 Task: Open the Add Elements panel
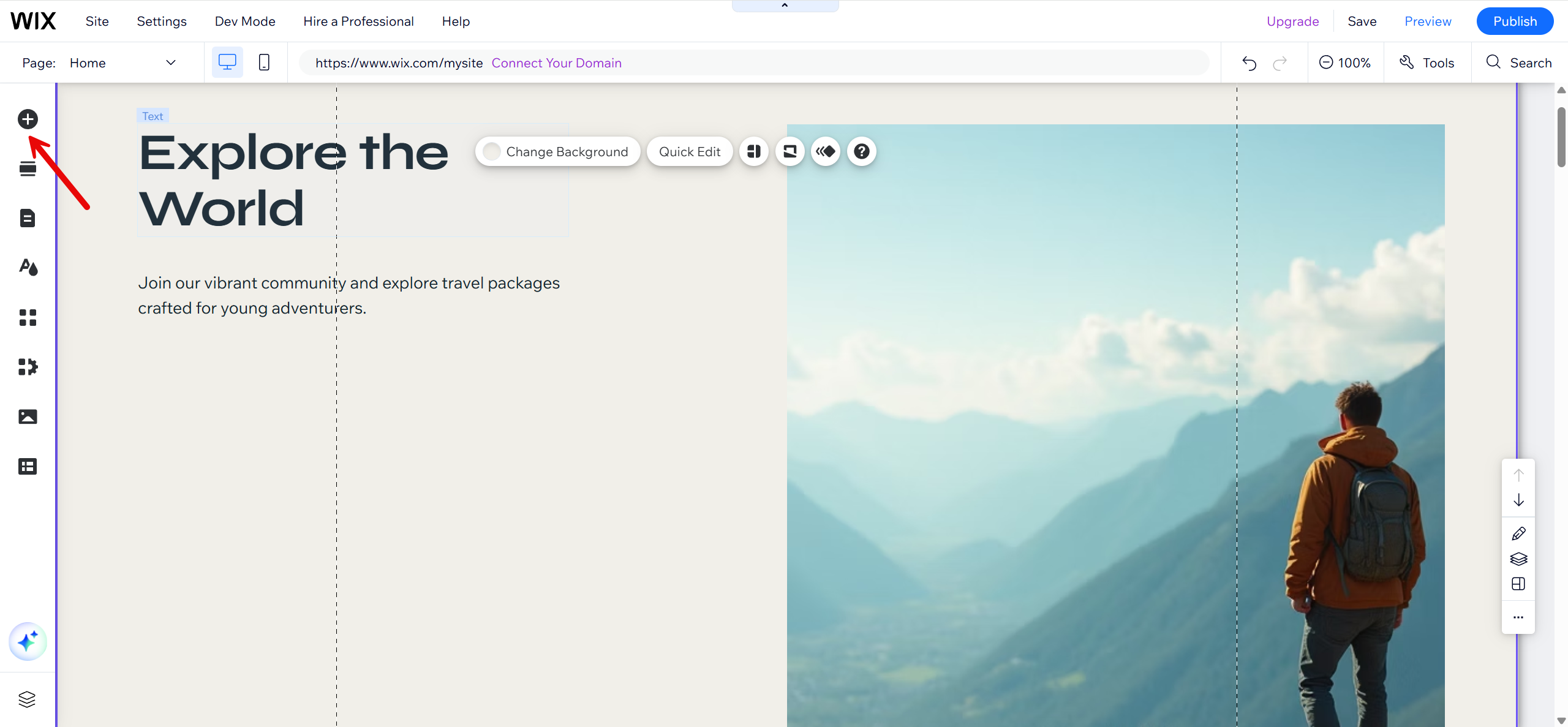coord(27,119)
